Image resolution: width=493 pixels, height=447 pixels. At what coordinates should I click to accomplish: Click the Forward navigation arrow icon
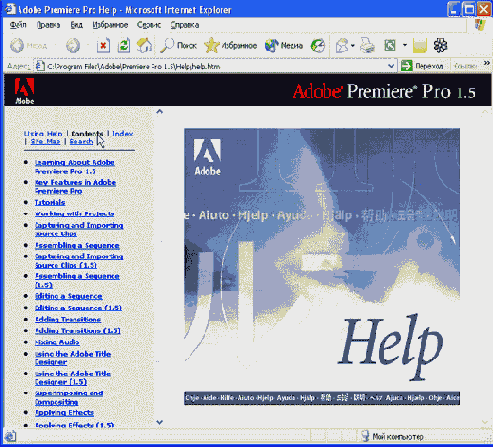[x=73, y=45]
